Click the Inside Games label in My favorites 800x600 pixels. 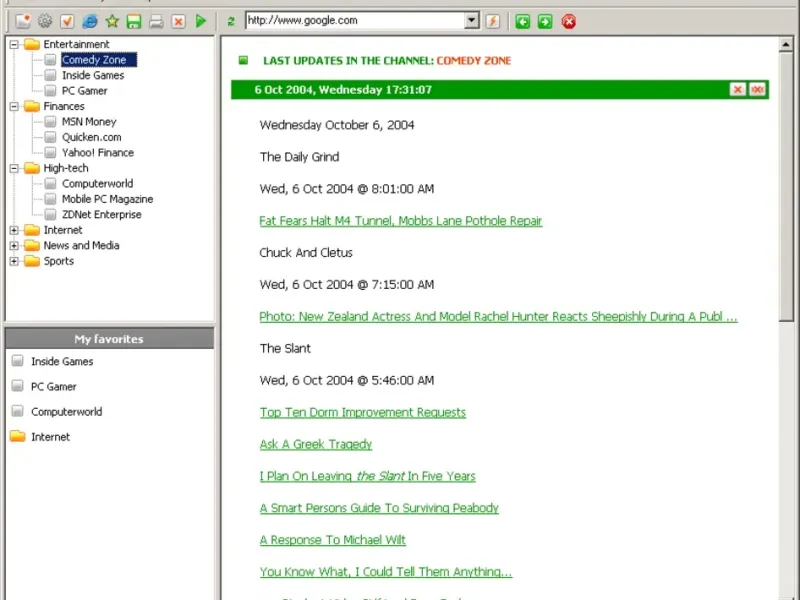pos(62,361)
